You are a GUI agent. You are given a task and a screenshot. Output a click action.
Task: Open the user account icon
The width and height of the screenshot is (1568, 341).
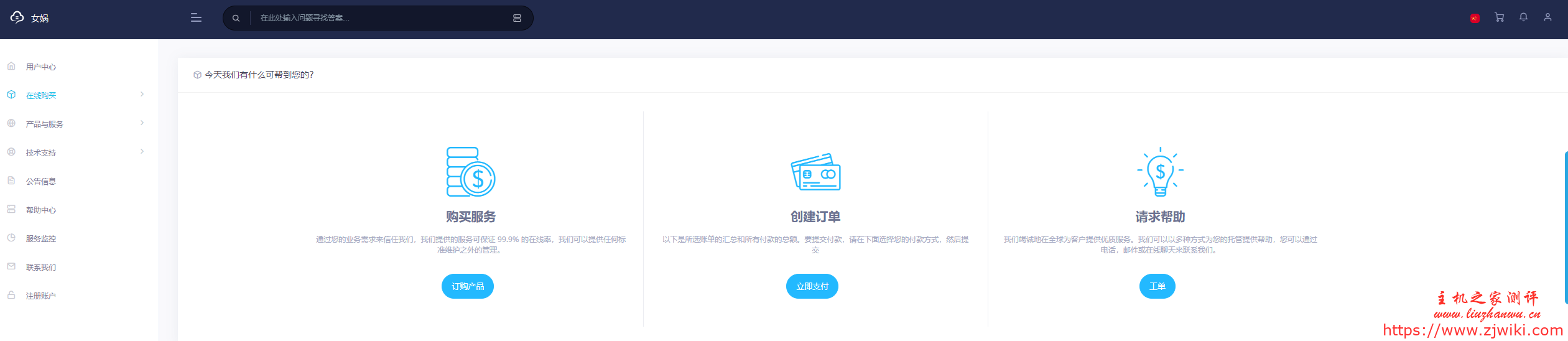(1547, 17)
